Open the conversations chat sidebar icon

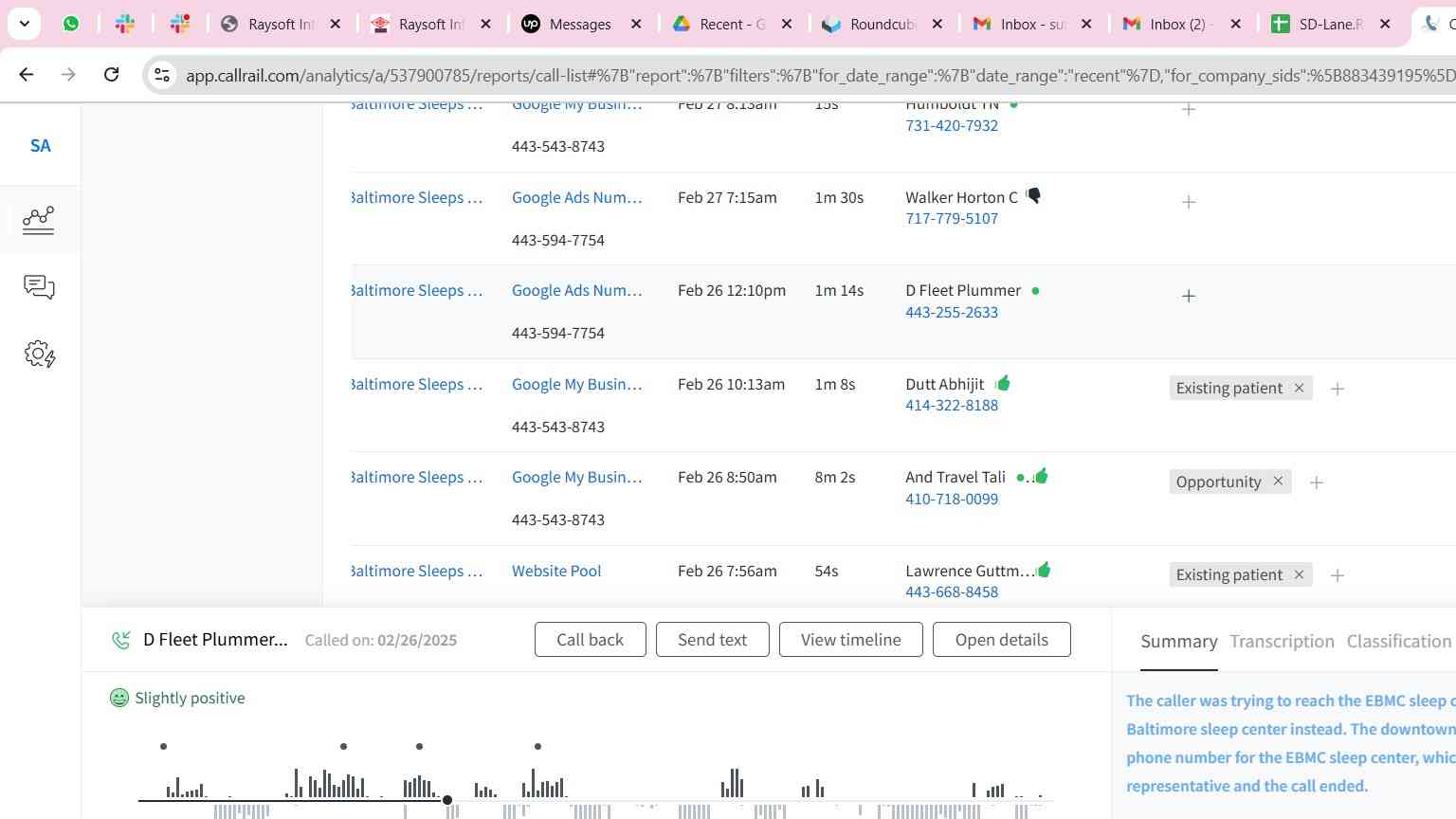[39, 287]
